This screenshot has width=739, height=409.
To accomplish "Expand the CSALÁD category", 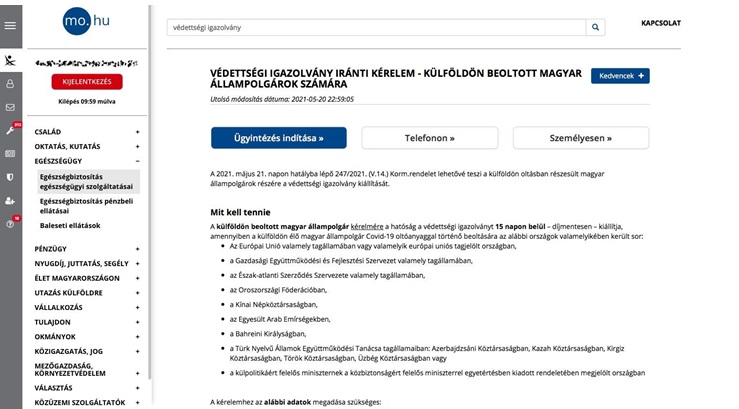I will coord(137,132).
